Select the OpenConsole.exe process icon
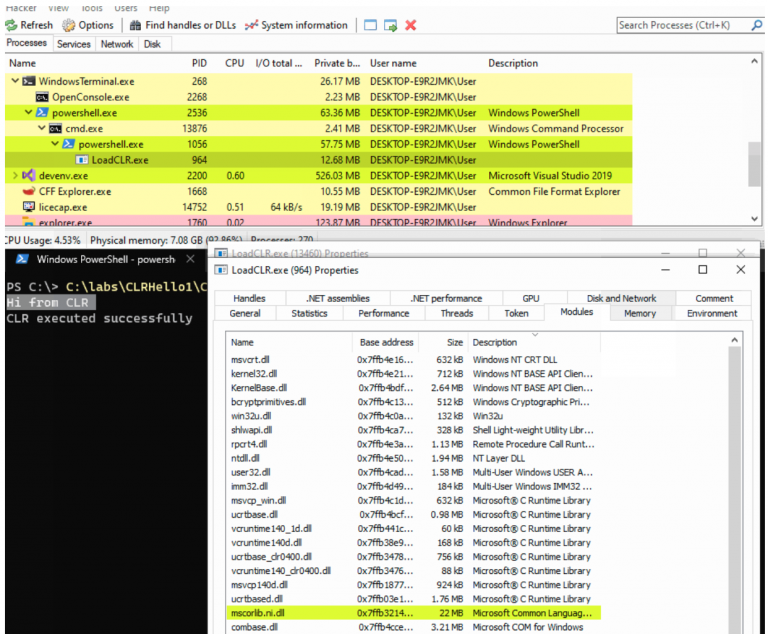Screen dimensions: 768x634 (x=42, y=97)
